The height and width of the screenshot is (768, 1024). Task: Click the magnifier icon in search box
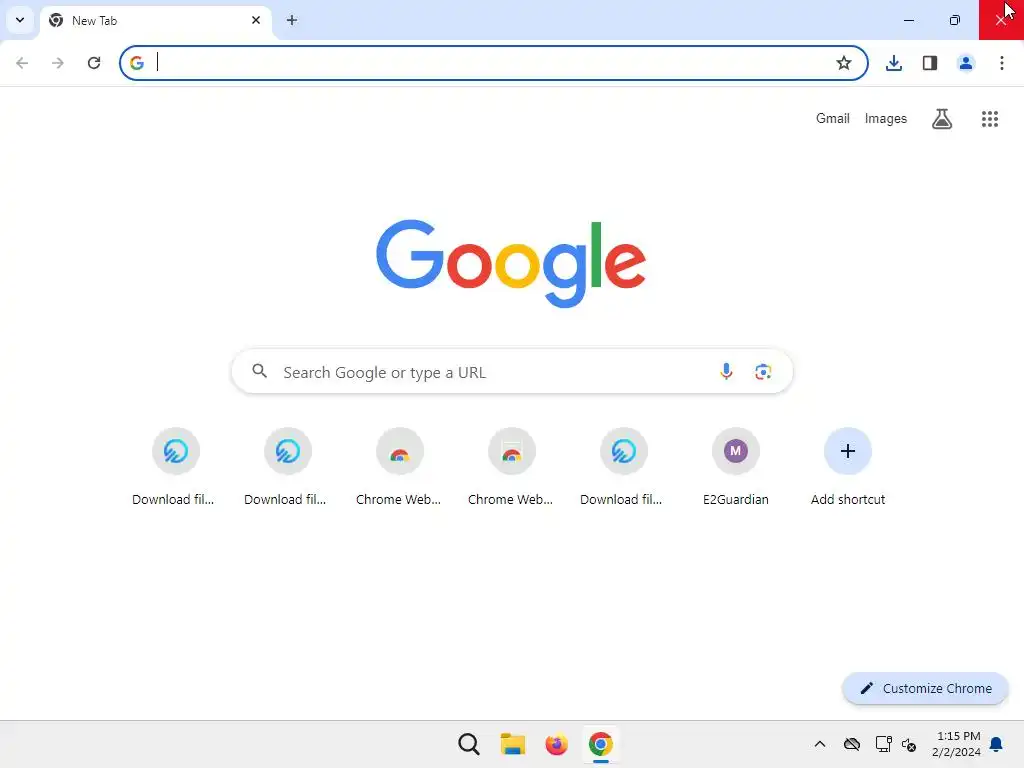coord(260,372)
